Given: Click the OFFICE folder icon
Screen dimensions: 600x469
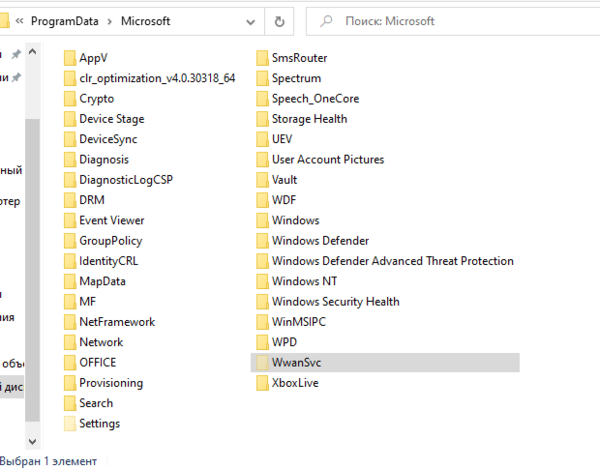Looking at the screenshot, I should point(69,363).
